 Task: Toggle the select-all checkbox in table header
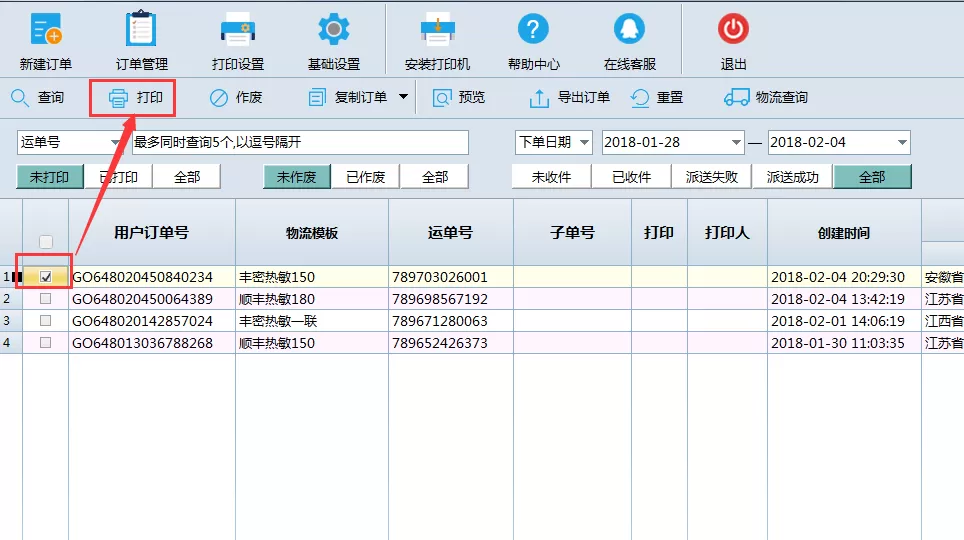coord(45,242)
